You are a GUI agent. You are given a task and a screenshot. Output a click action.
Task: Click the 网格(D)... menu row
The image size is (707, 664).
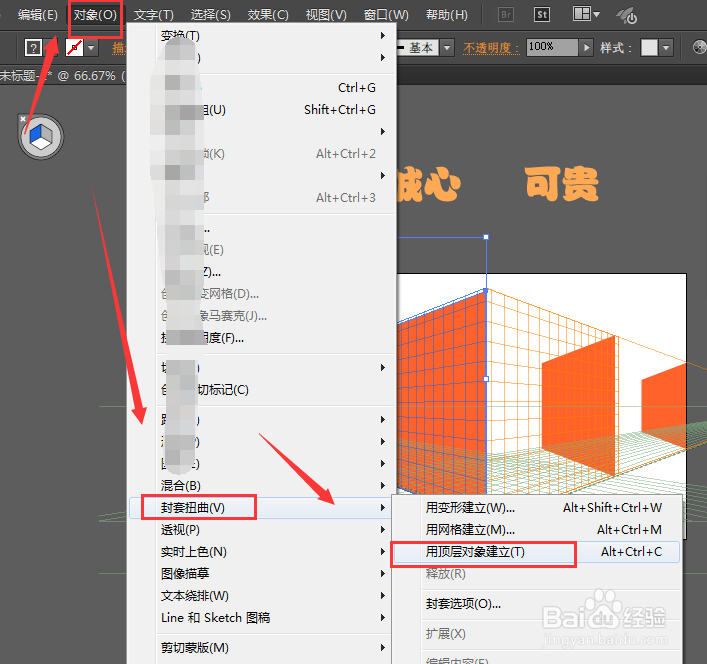(262, 294)
